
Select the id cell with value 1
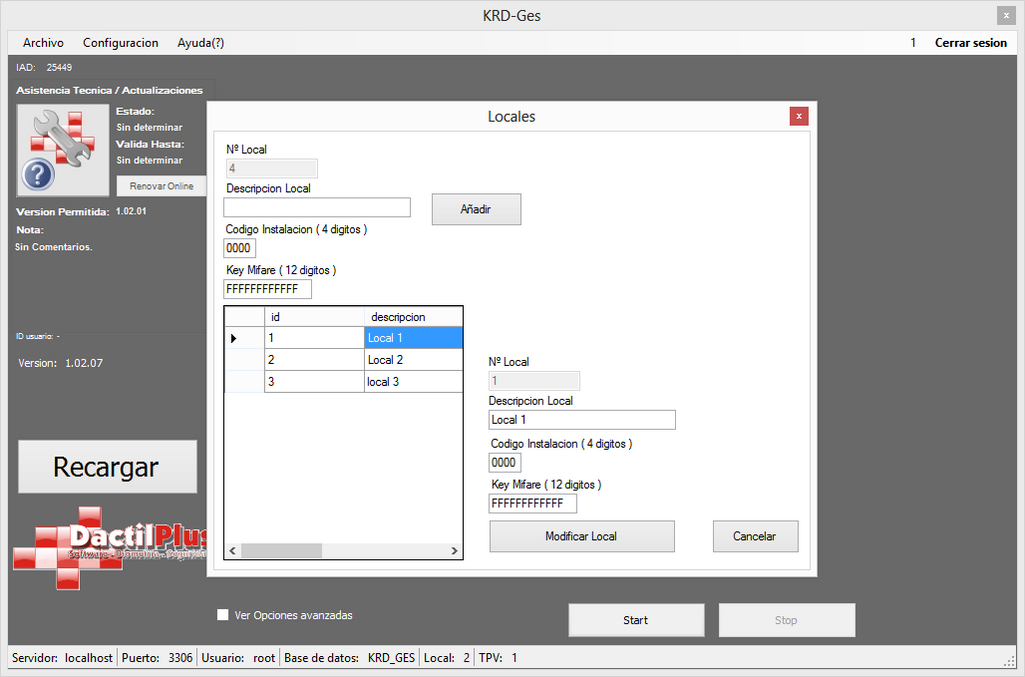pos(314,338)
